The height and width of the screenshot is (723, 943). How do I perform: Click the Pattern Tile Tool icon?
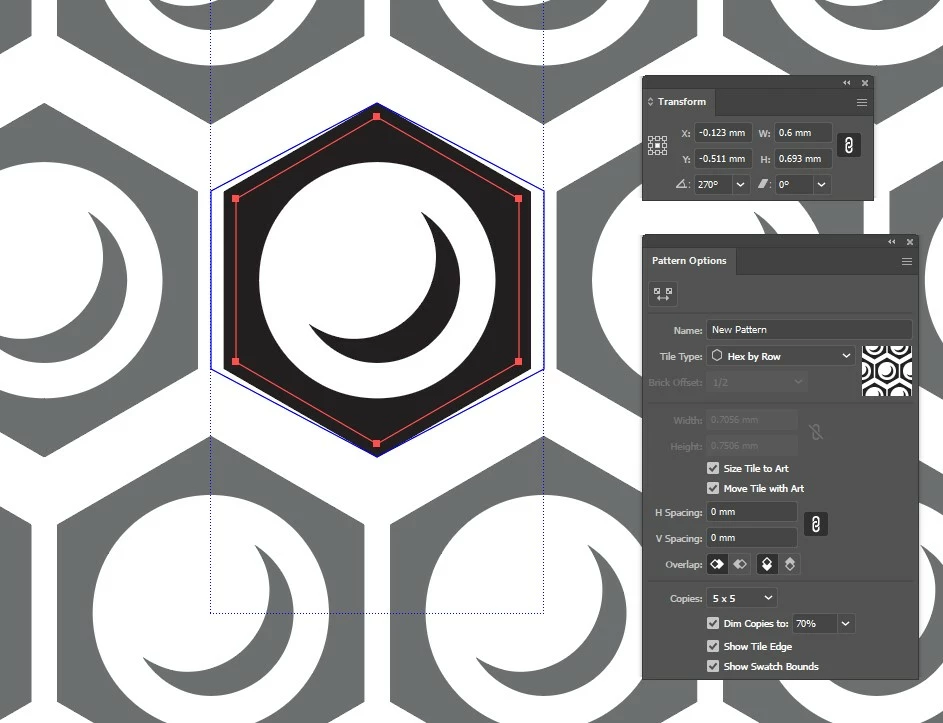tap(663, 294)
